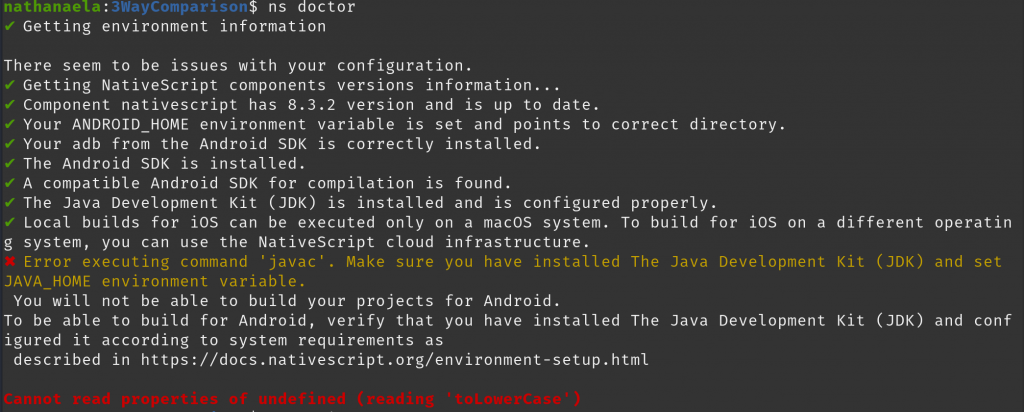Click the checkmark next to ANDROID_HOME line
Image resolution: width=1024 pixels, height=412 pixels.
click(x=8, y=125)
